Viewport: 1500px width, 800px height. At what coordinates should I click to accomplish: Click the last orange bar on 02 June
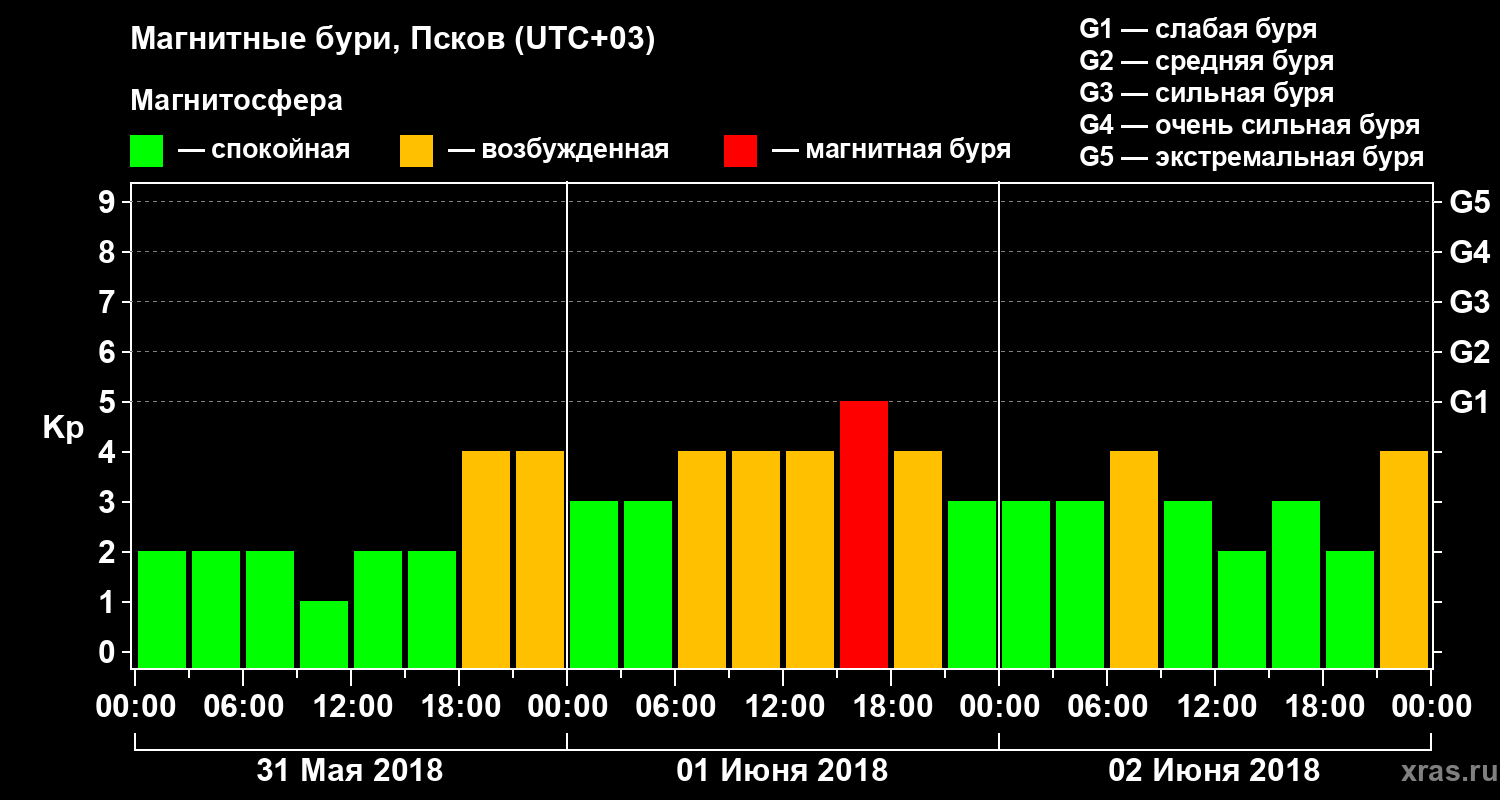[1404, 559]
